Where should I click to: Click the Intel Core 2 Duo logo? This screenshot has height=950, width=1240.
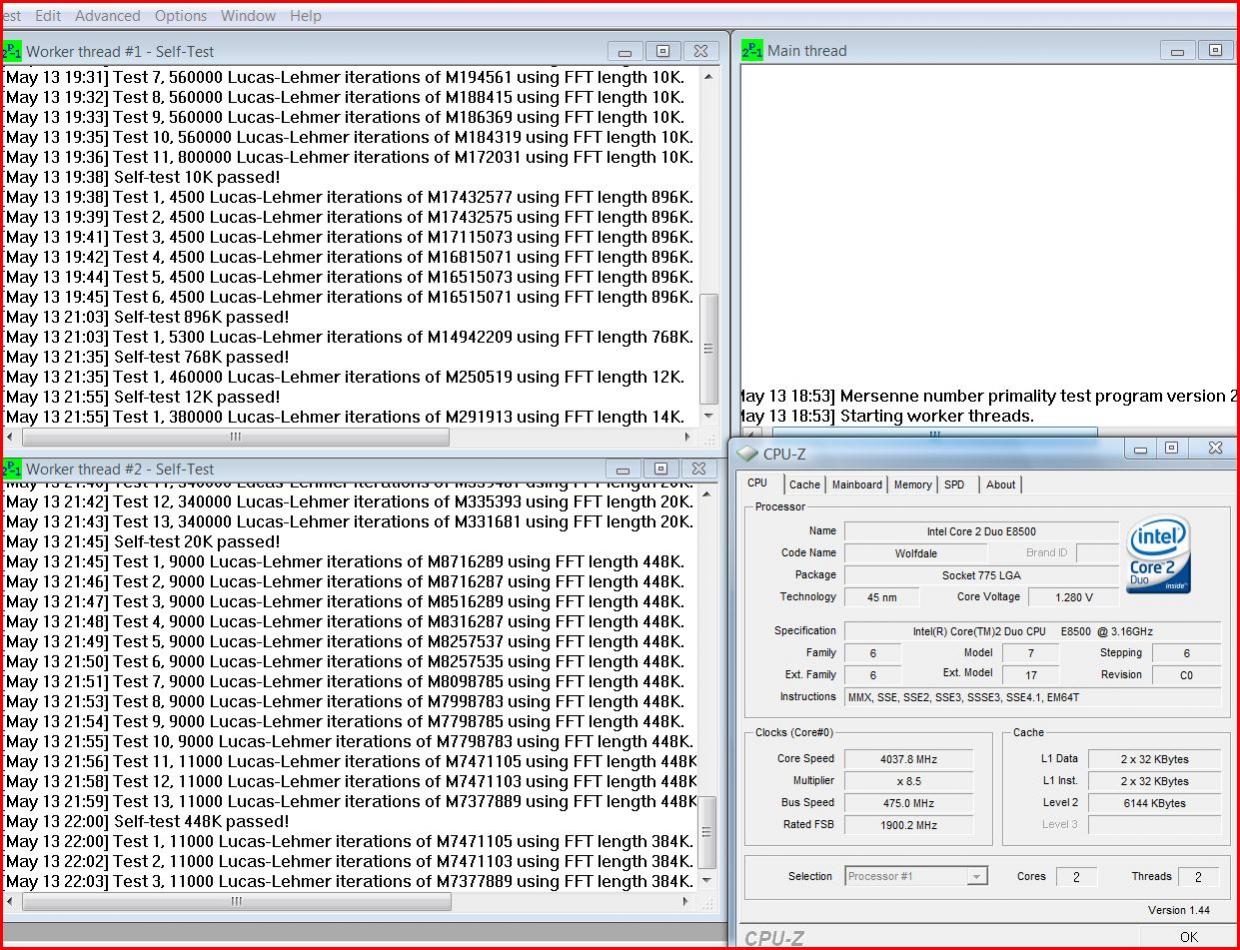(1158, 555)
